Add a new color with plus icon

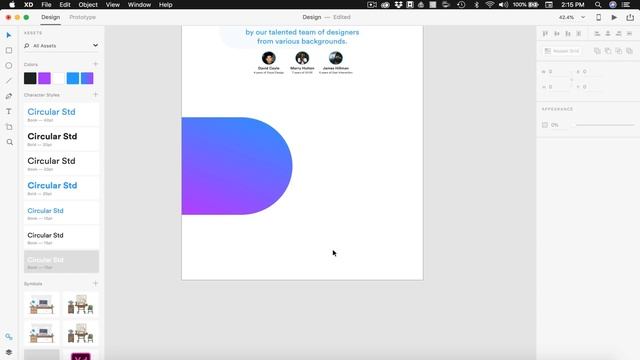coord(96,64)
